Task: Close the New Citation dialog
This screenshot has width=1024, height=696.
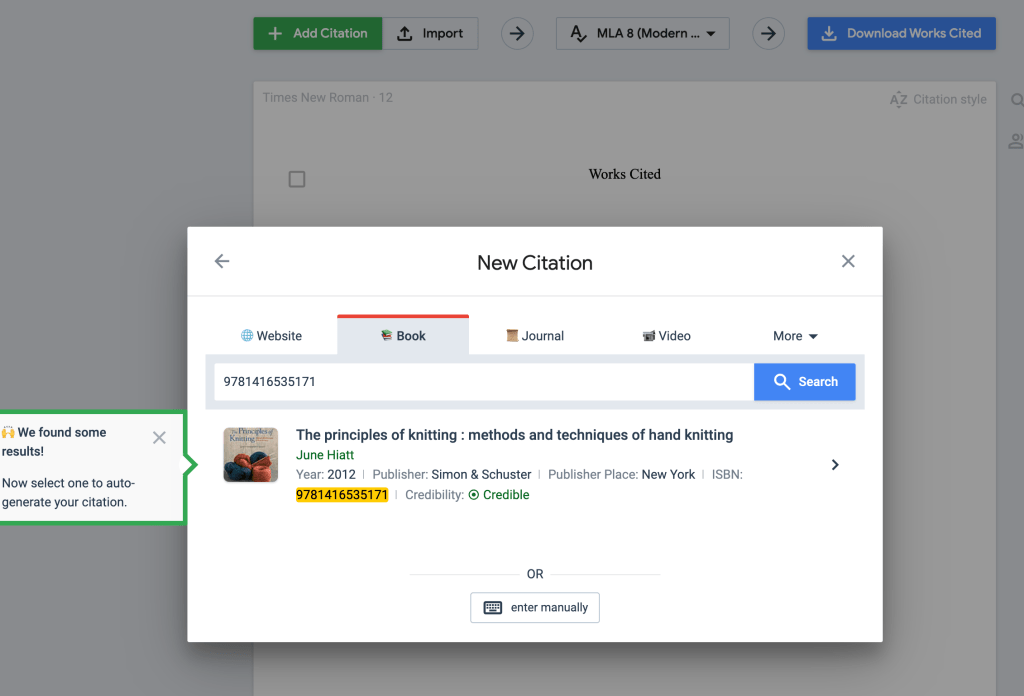Action: tap(848, 261)
